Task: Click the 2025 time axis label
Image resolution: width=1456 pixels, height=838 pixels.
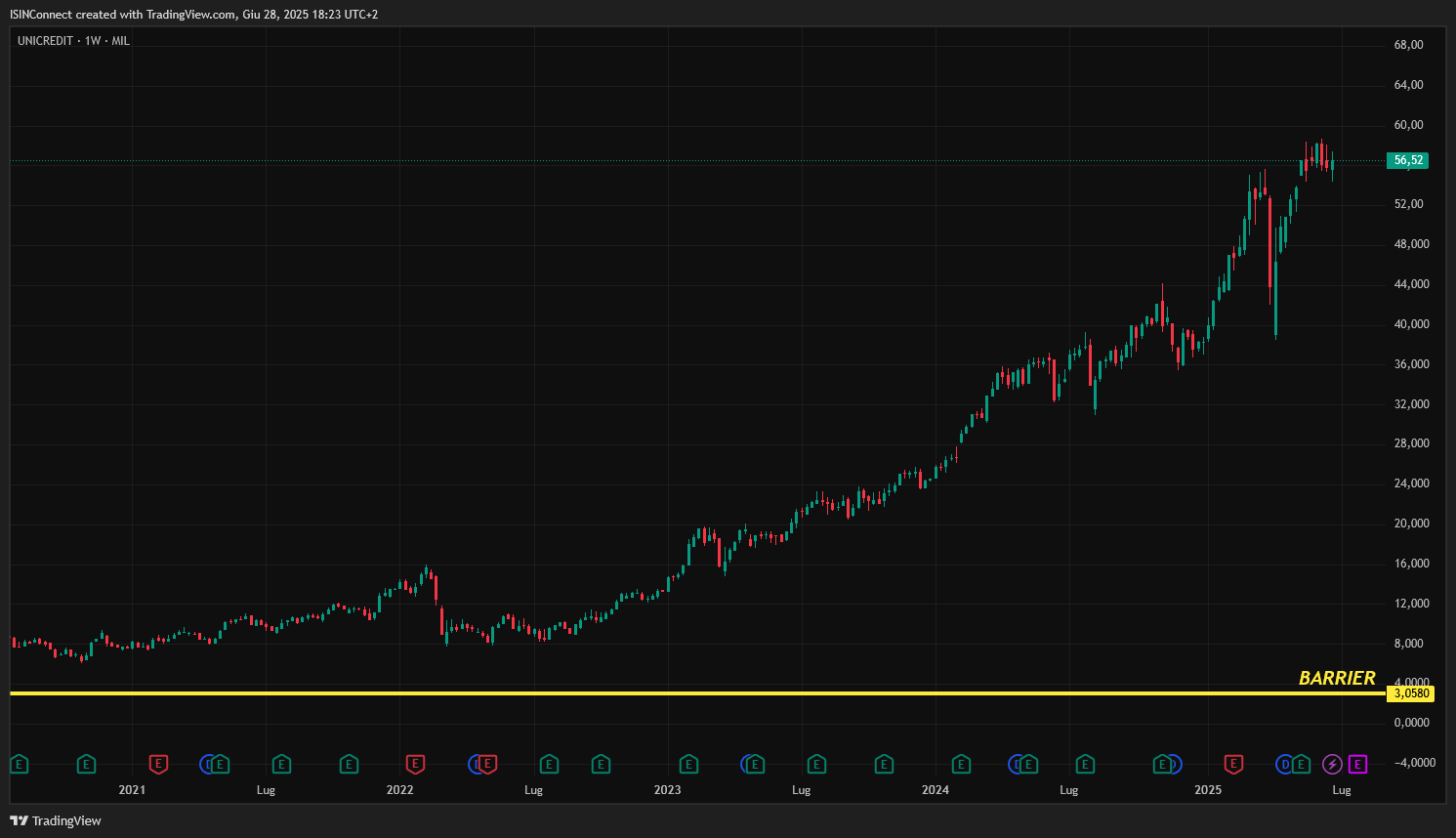Action: point(1208,790)
